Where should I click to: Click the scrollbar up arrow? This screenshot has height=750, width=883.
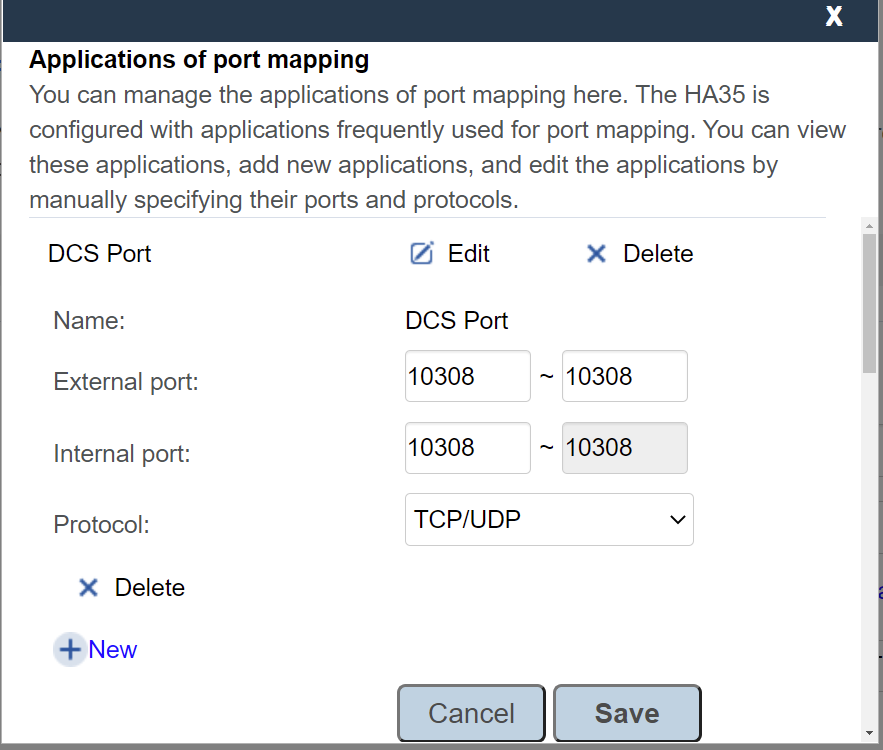coord(869,226)
